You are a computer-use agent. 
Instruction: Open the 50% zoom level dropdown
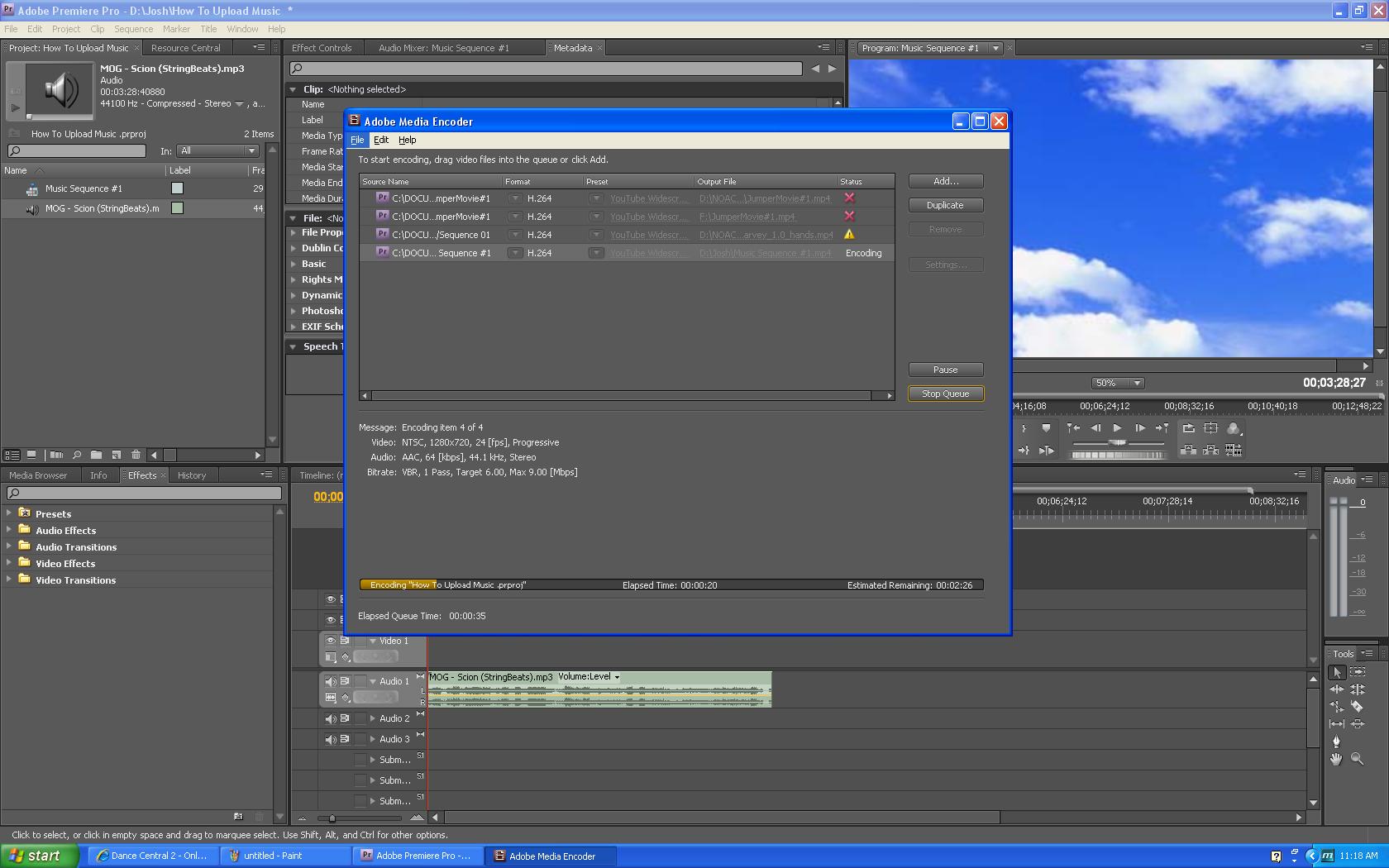point(1118,383)
